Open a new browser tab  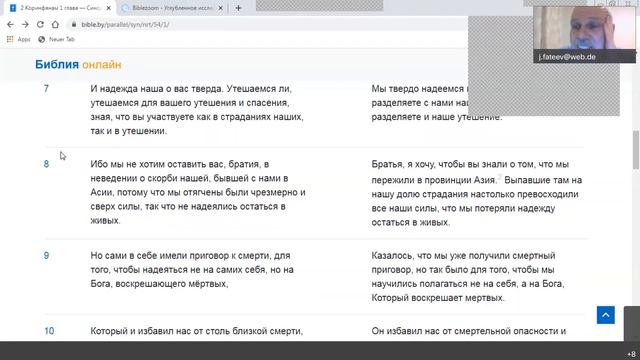click(238, 8)
